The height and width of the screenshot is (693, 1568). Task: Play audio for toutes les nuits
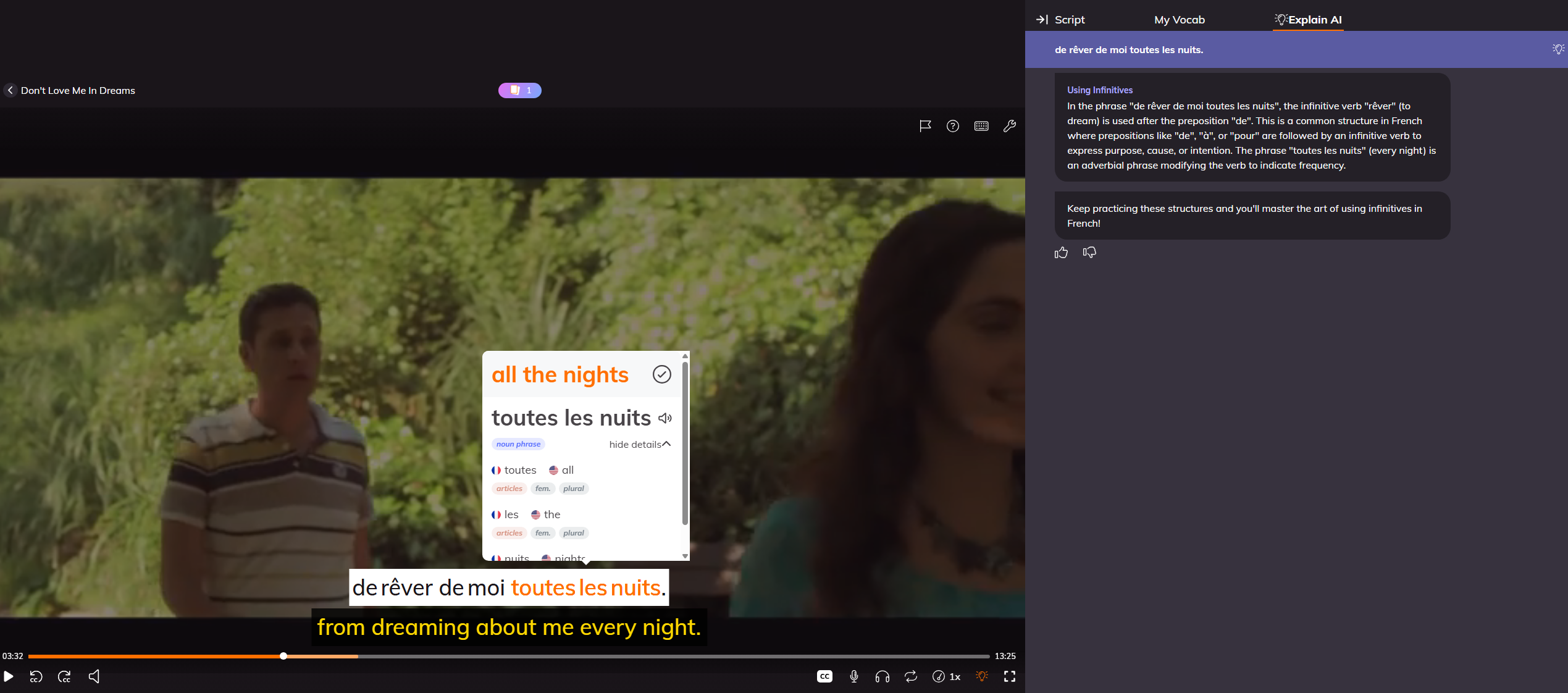(665, 418)
